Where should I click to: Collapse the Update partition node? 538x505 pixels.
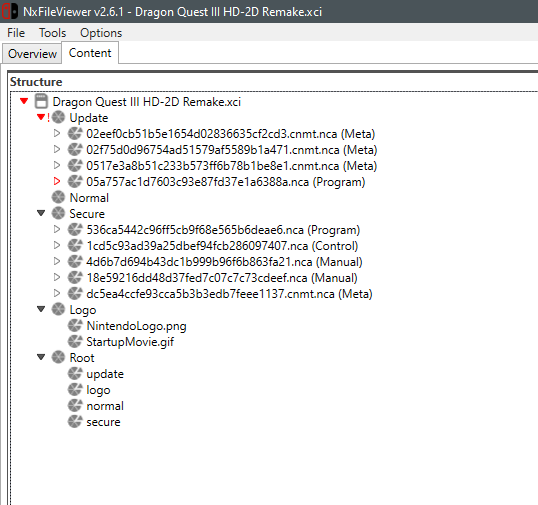tap(41, 117)
